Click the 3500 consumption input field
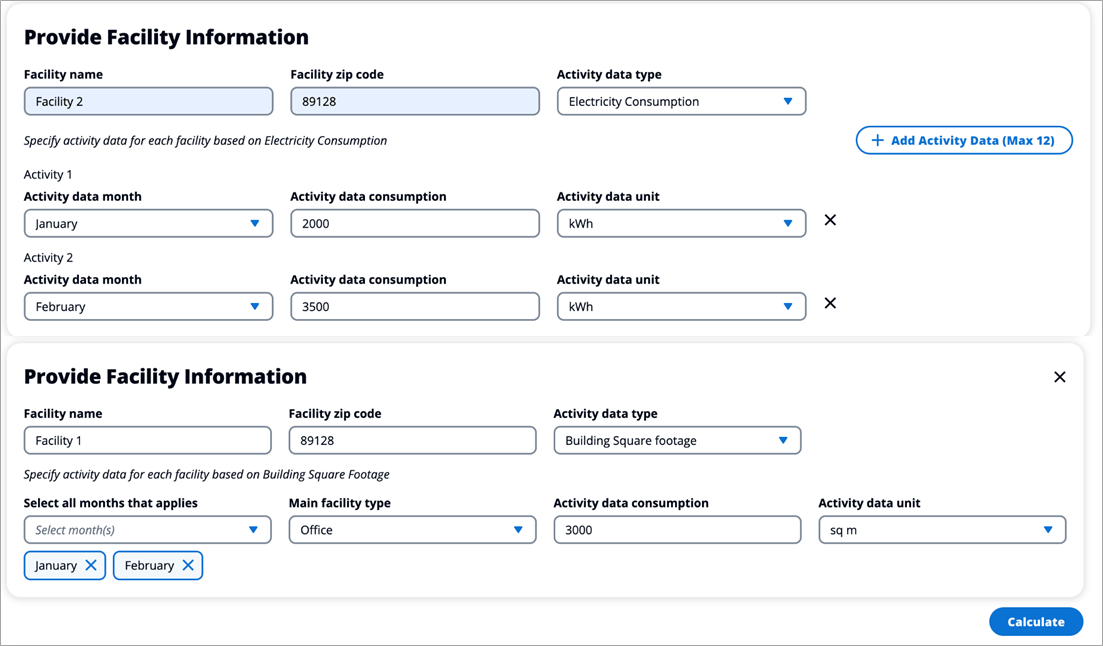Image resolution: width=1103 pixels, height=646 pixels. [414, 307]
